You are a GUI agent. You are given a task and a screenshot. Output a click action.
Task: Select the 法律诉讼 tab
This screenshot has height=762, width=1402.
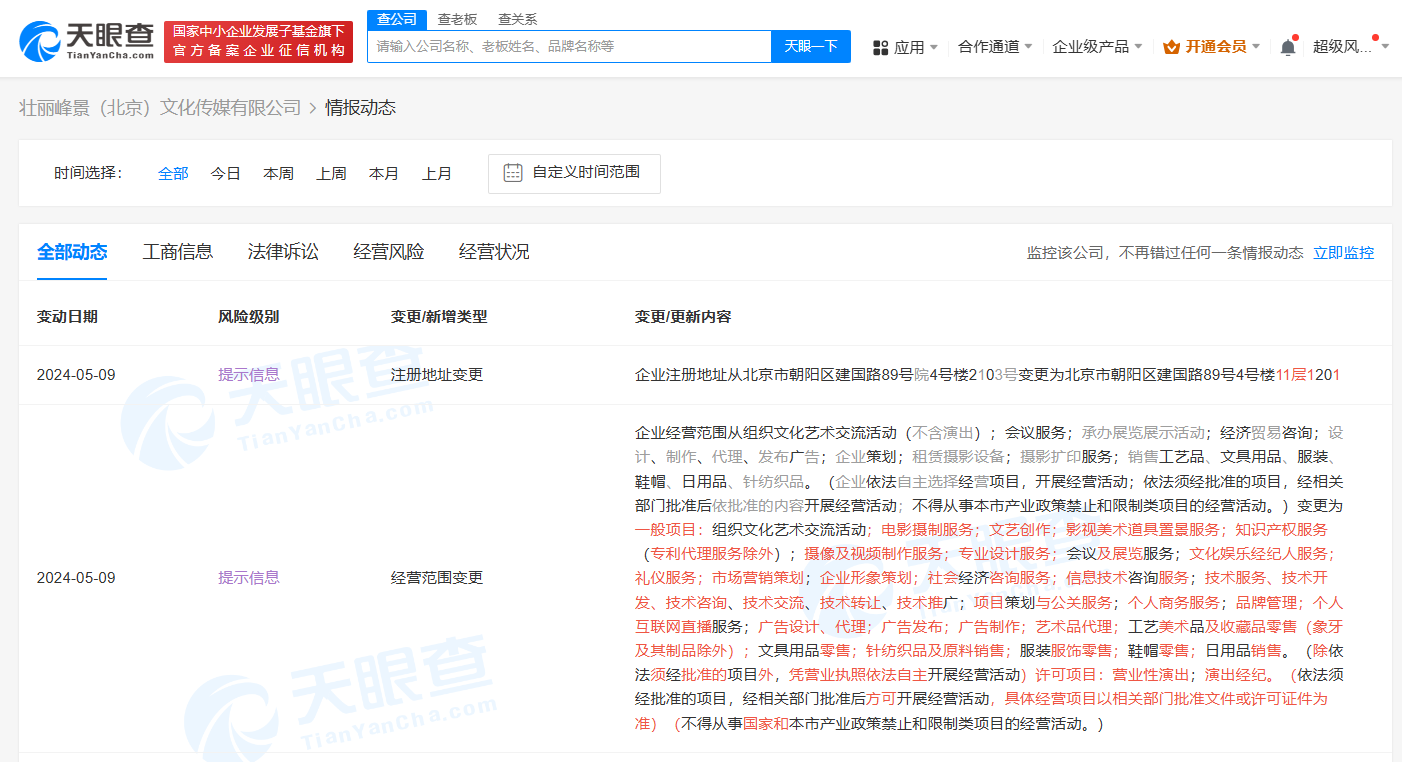click(283, 252)
